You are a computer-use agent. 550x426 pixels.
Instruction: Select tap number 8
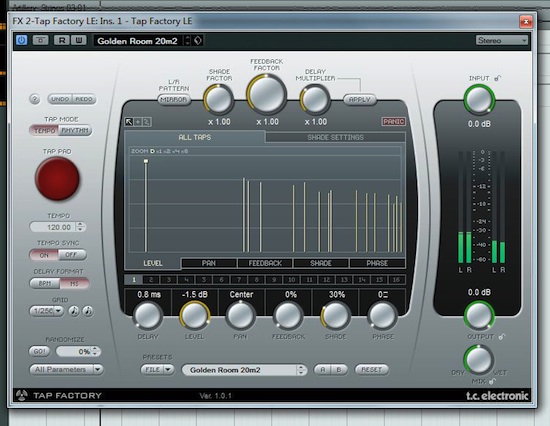256,280
